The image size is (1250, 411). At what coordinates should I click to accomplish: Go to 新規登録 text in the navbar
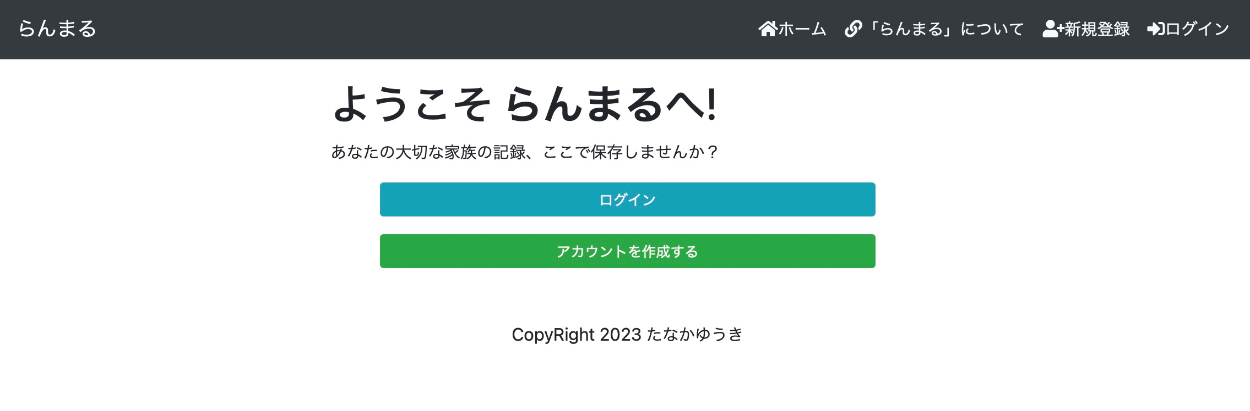(x=1097, y=29)
